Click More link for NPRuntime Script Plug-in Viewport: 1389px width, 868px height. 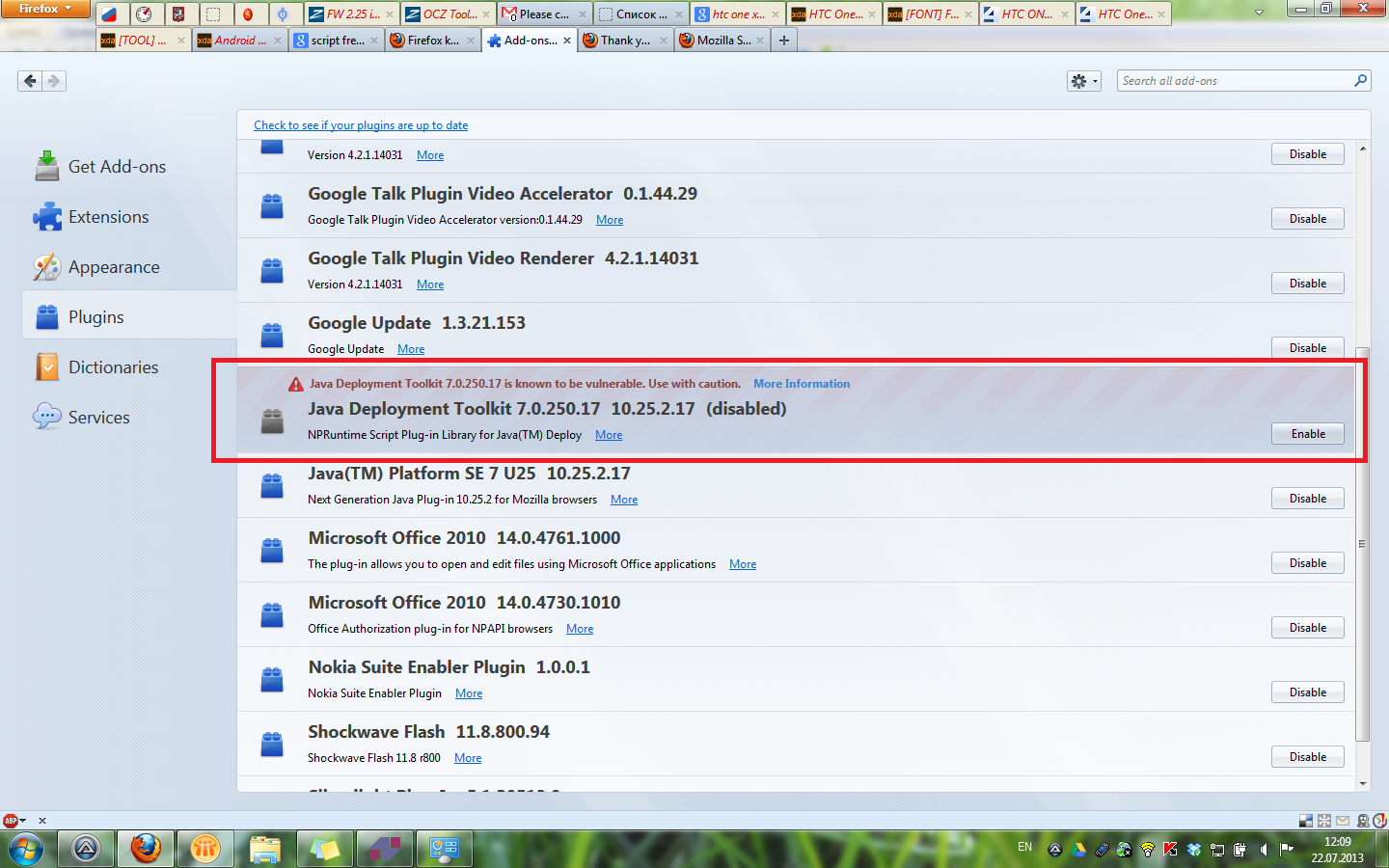tap(609, 435)
